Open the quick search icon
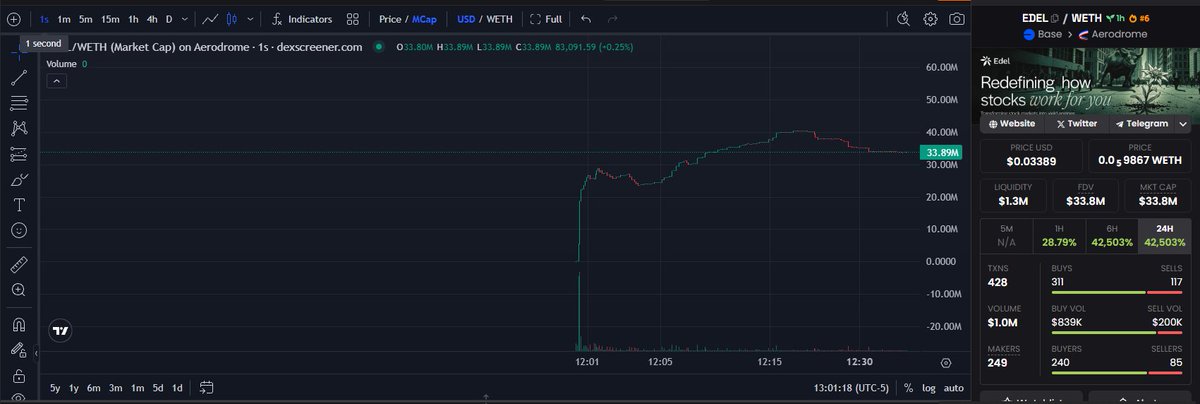The width and height of the screenshot is (1200, 404). point(904,18)
